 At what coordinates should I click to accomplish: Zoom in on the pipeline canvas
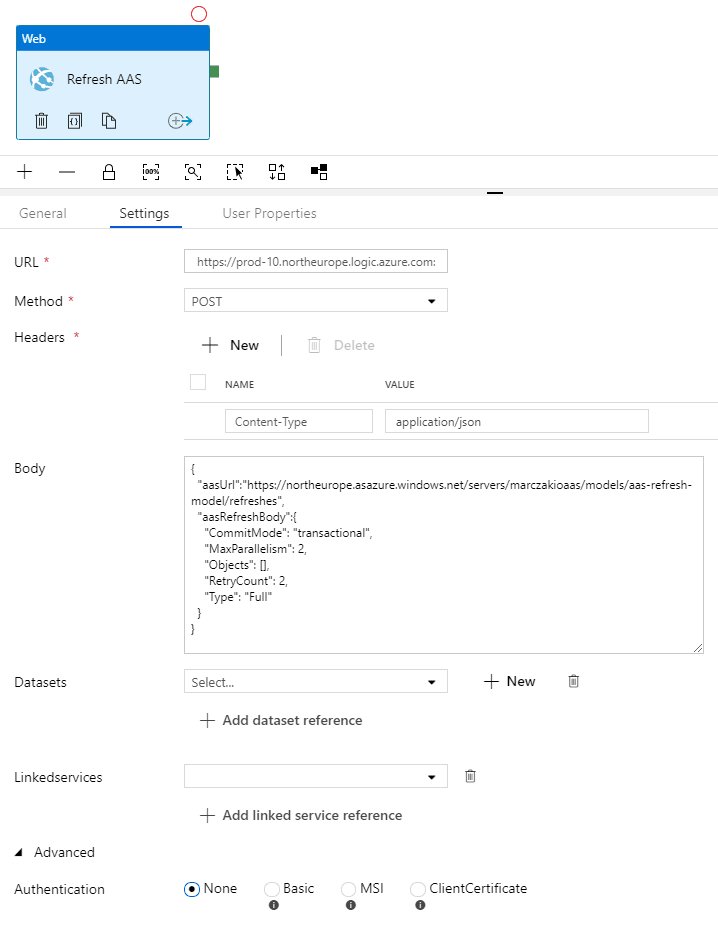(x=24, y=172)
